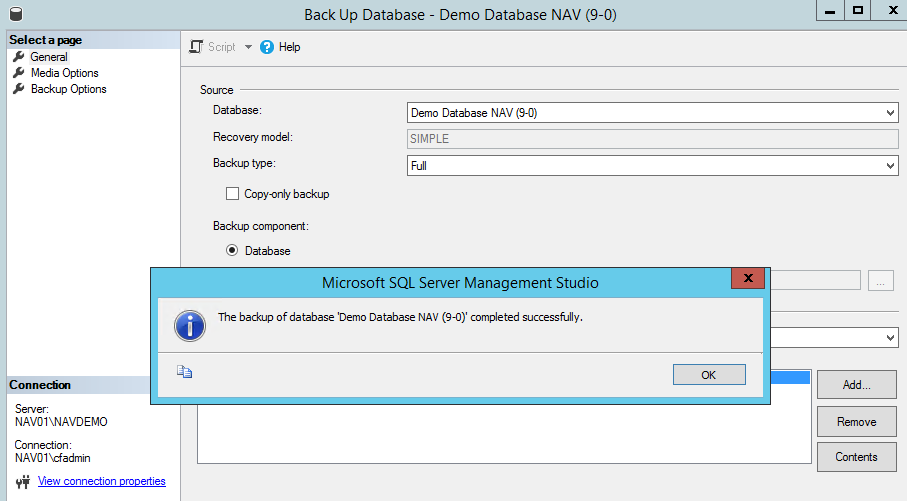907x501 pixels.
Task: Expand the Script dropdown arrow
Action: coord(248,47)
